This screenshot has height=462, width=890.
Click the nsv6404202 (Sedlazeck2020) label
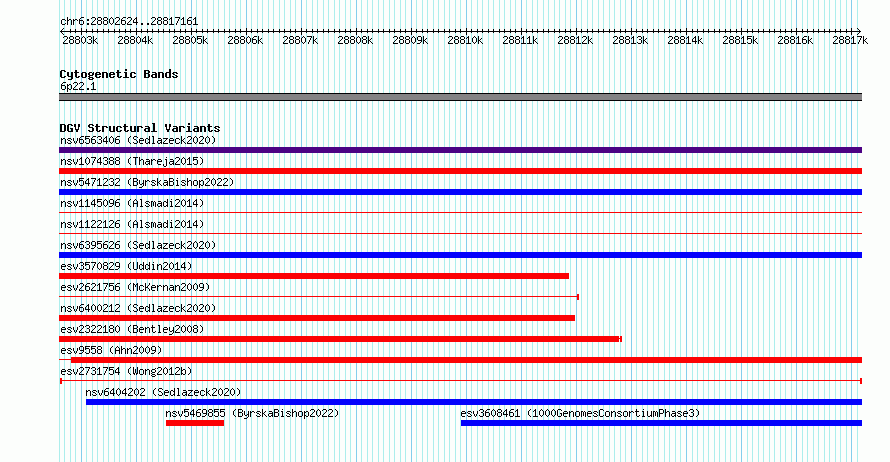click(x=163, y=392)
